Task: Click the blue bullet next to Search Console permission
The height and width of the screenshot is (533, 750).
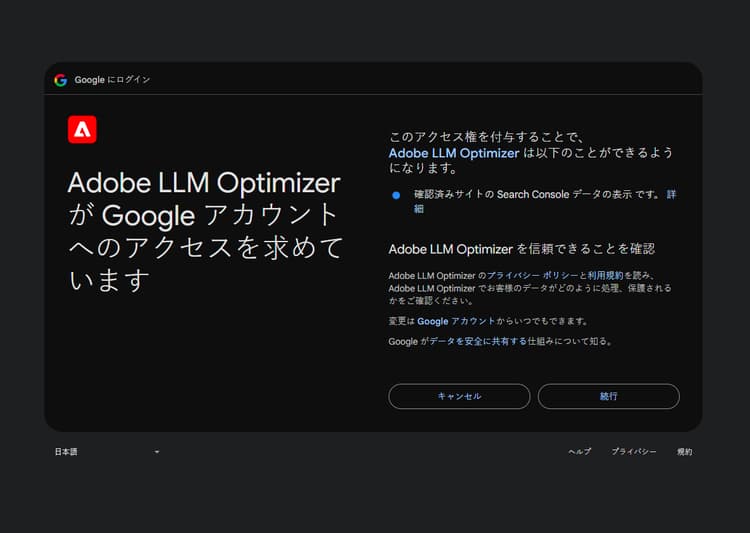Action: click(x=396, y=195)
